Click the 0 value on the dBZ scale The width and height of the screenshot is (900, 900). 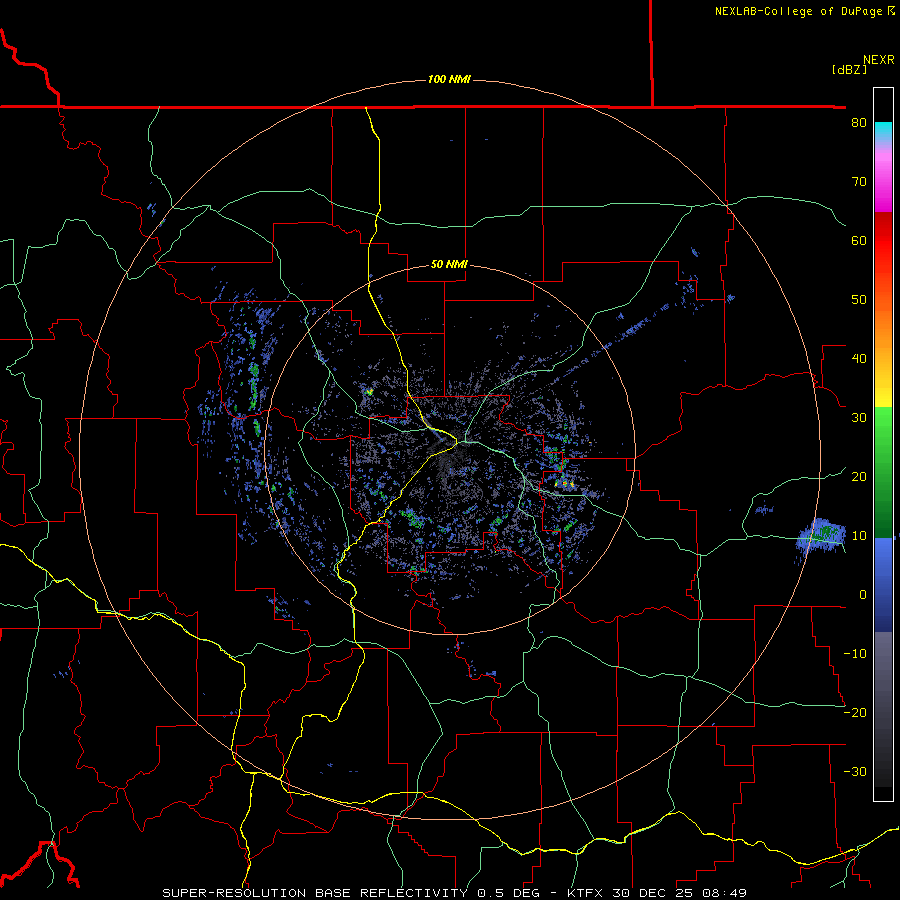tap(863, 595)
